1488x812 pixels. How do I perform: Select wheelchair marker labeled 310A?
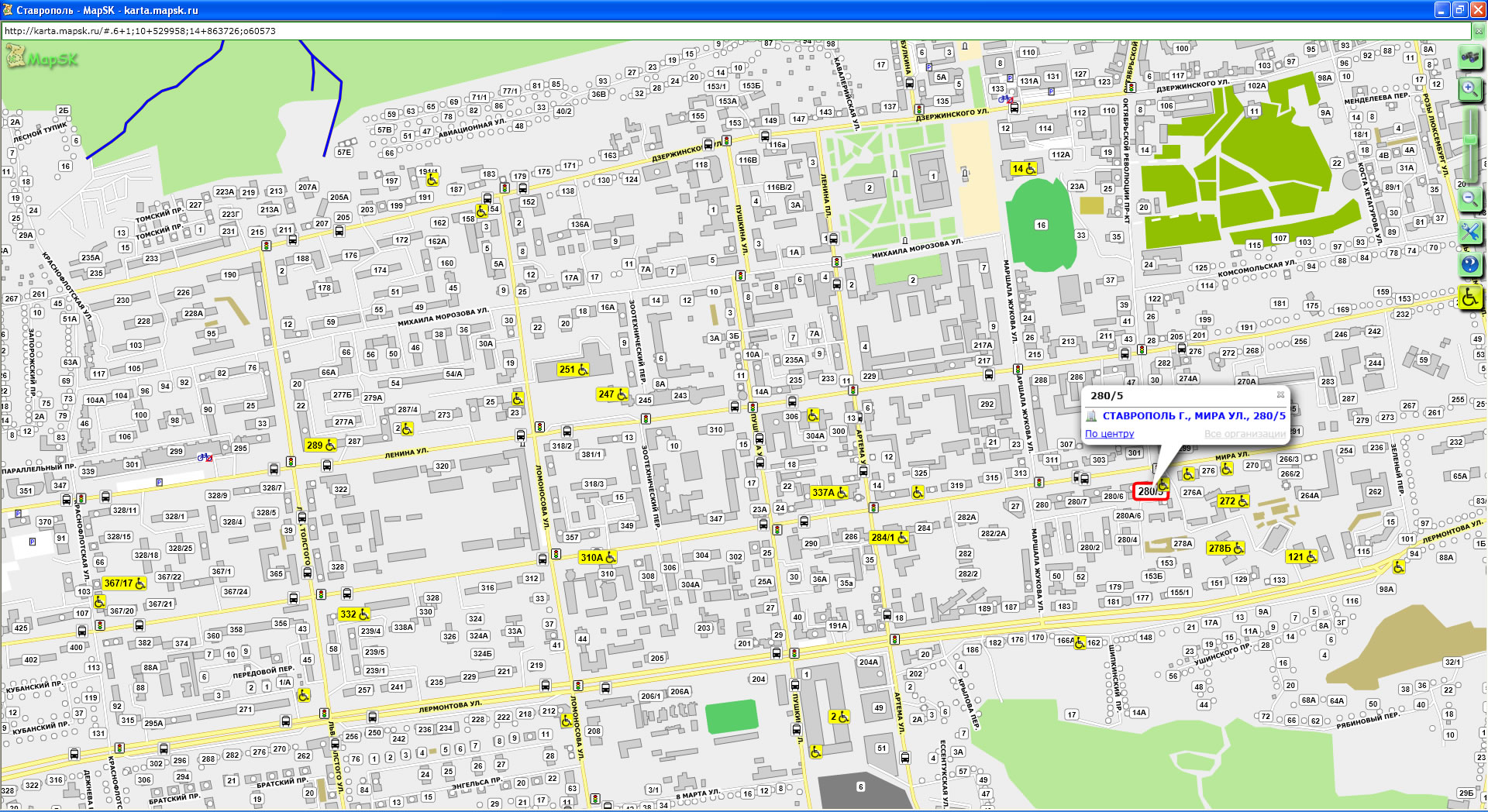tap(598, 557)
